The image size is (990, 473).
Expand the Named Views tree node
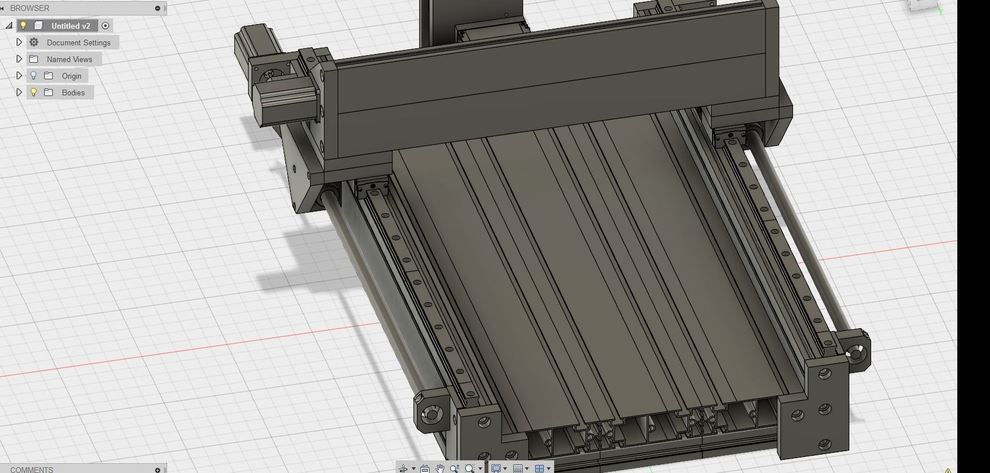pyautogui.click(x=19, y=59)
